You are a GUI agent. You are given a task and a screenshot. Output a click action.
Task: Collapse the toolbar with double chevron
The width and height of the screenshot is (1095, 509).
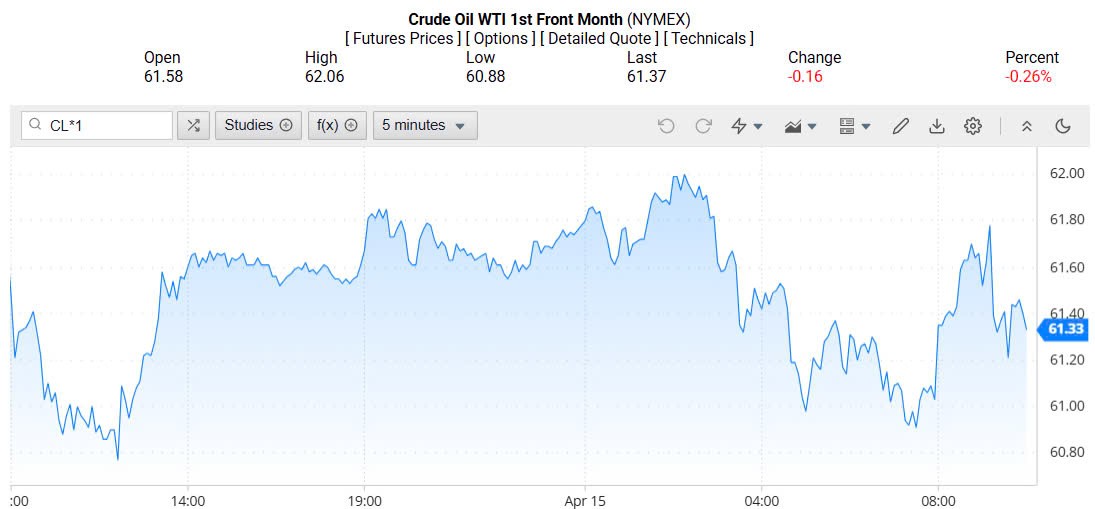[x=1026, y=126]
